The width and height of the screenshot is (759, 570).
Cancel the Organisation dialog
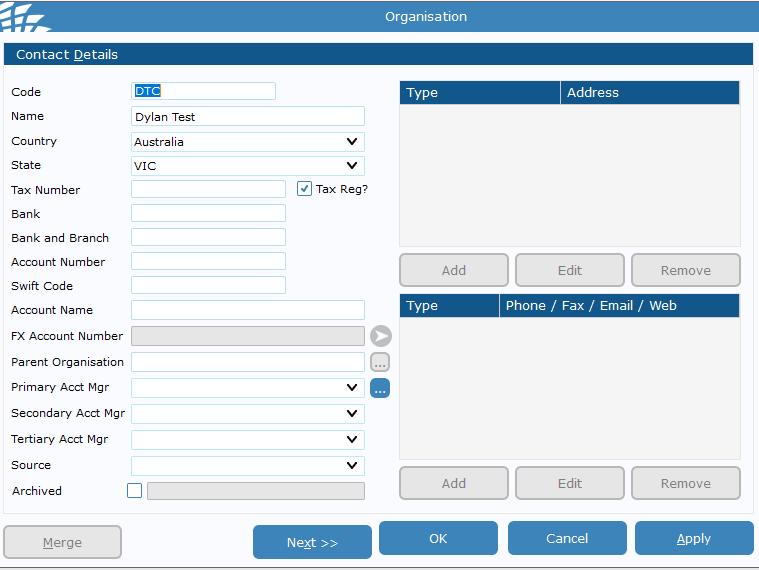coord(567,539)
